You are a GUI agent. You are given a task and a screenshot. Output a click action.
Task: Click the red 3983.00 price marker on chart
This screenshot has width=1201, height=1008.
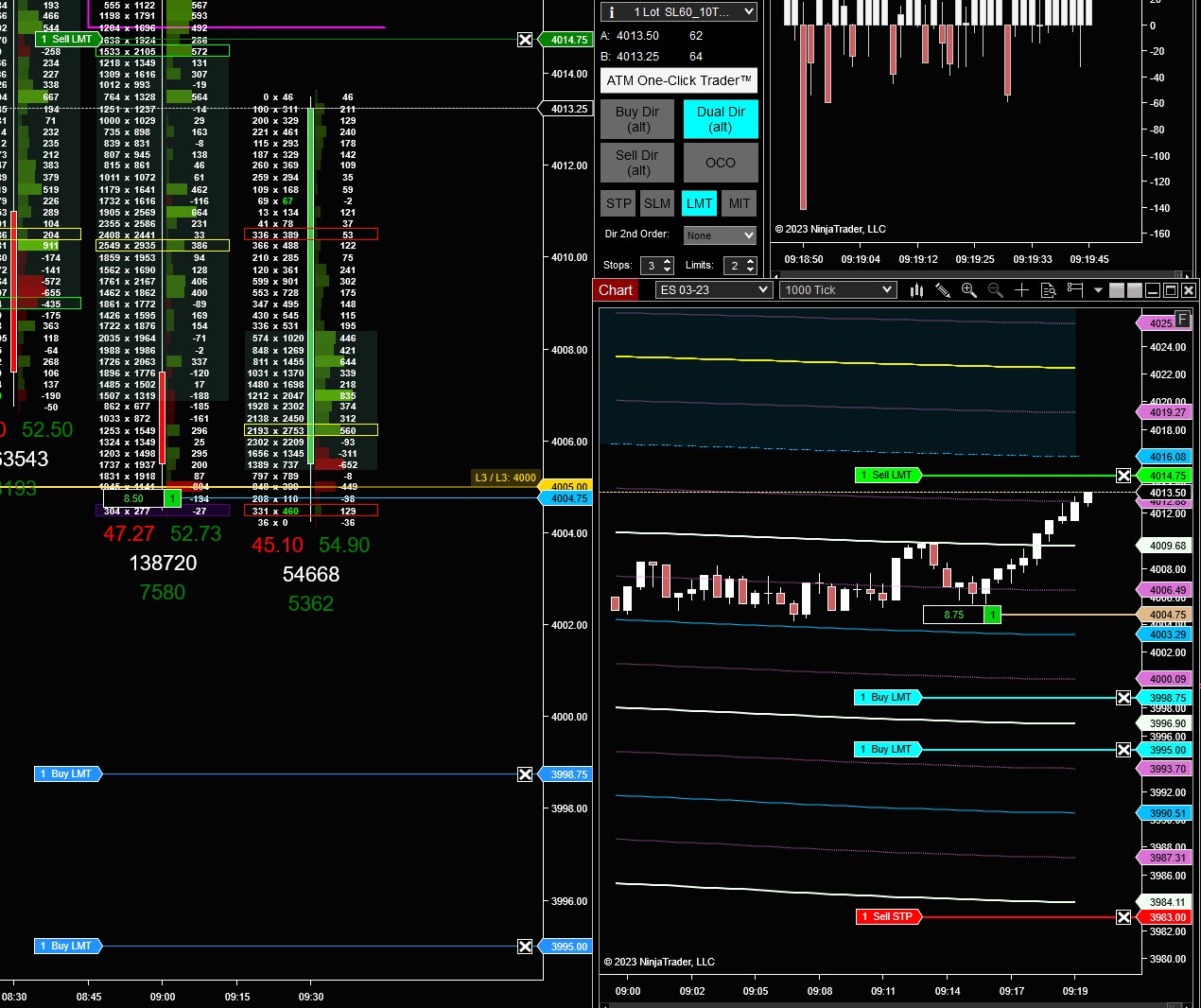(1164, 917)
